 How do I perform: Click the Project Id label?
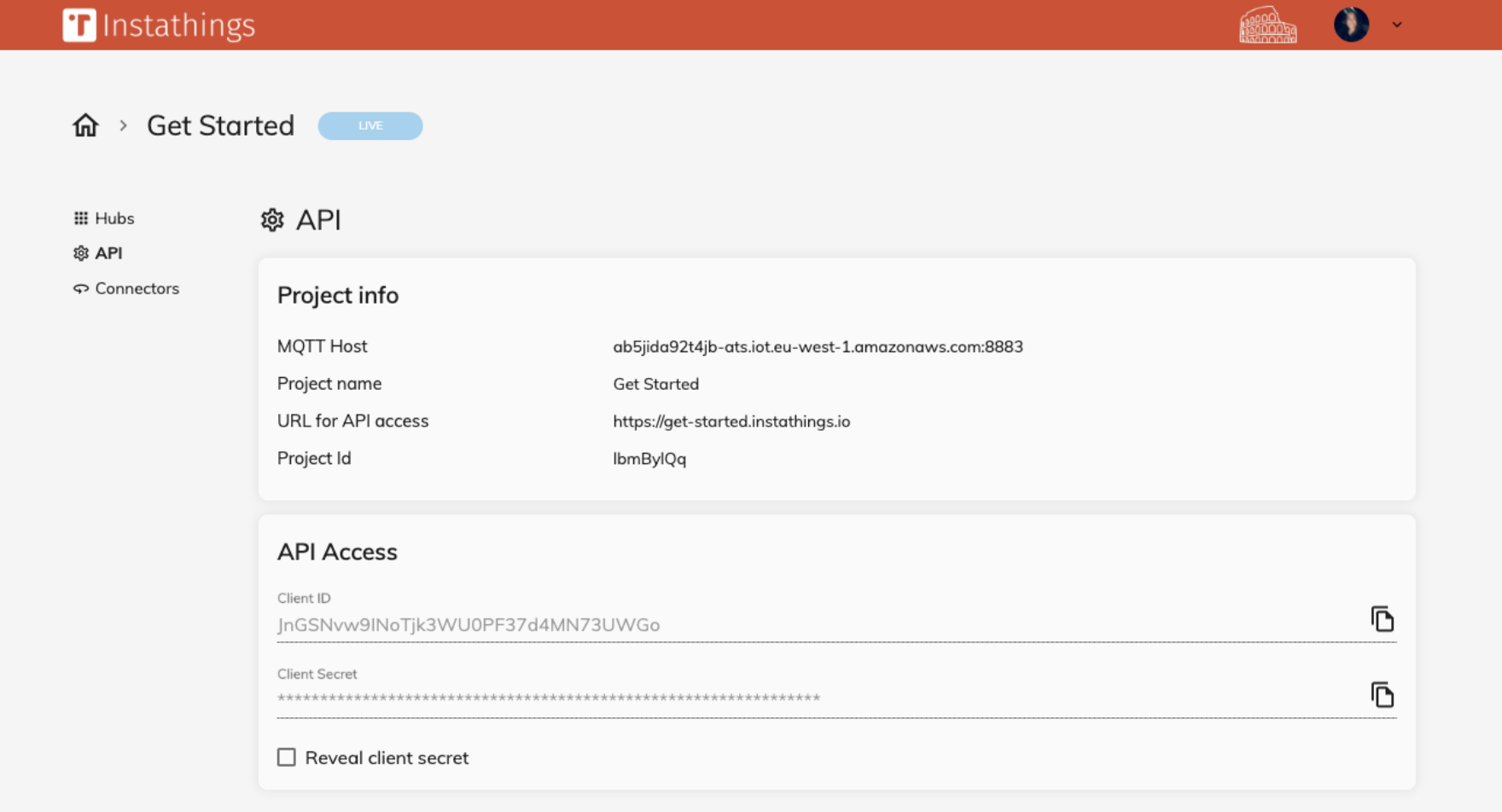314,459
